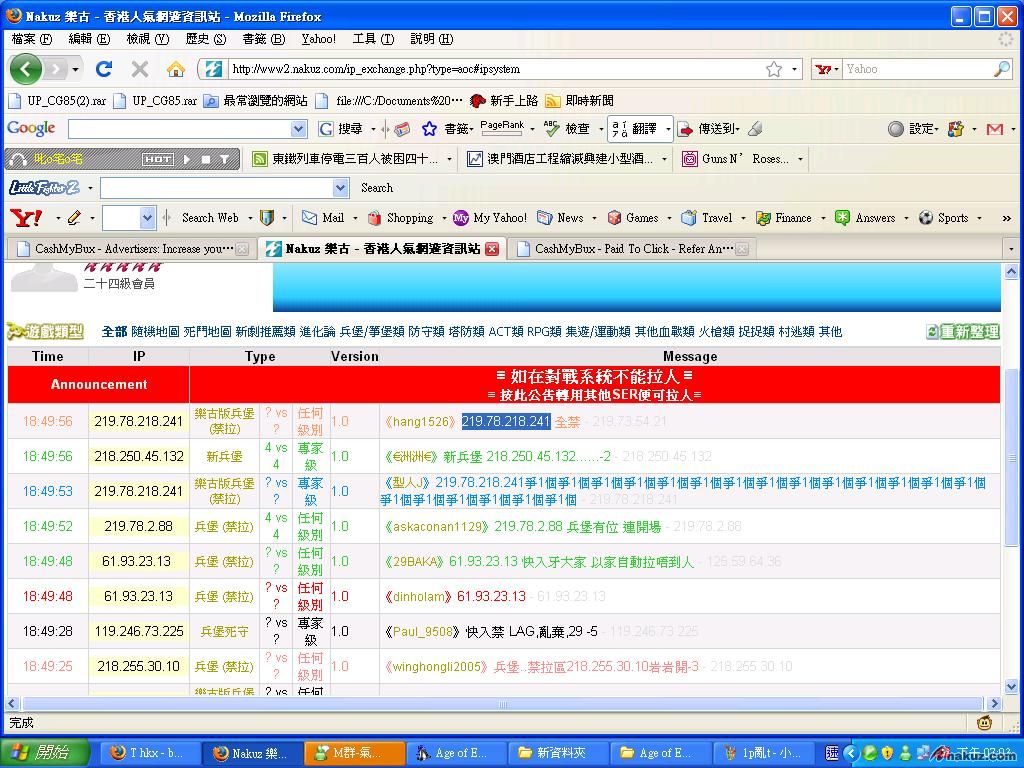Screen dimensions: 1024x768
Task: Click the 重新整理 refresh button
Action: point(962,332)
